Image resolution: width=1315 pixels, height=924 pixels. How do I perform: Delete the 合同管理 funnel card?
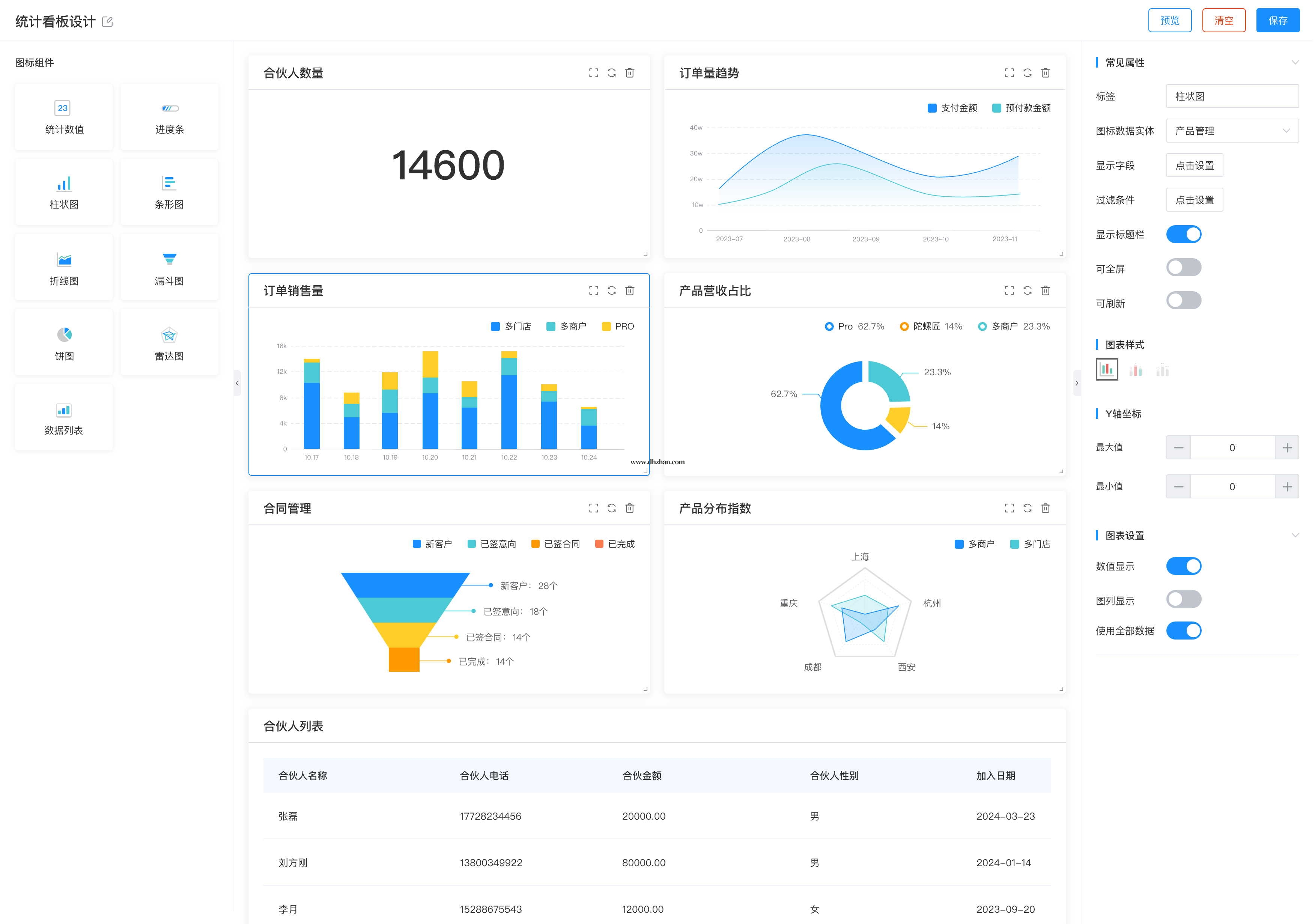pos(629,508)
